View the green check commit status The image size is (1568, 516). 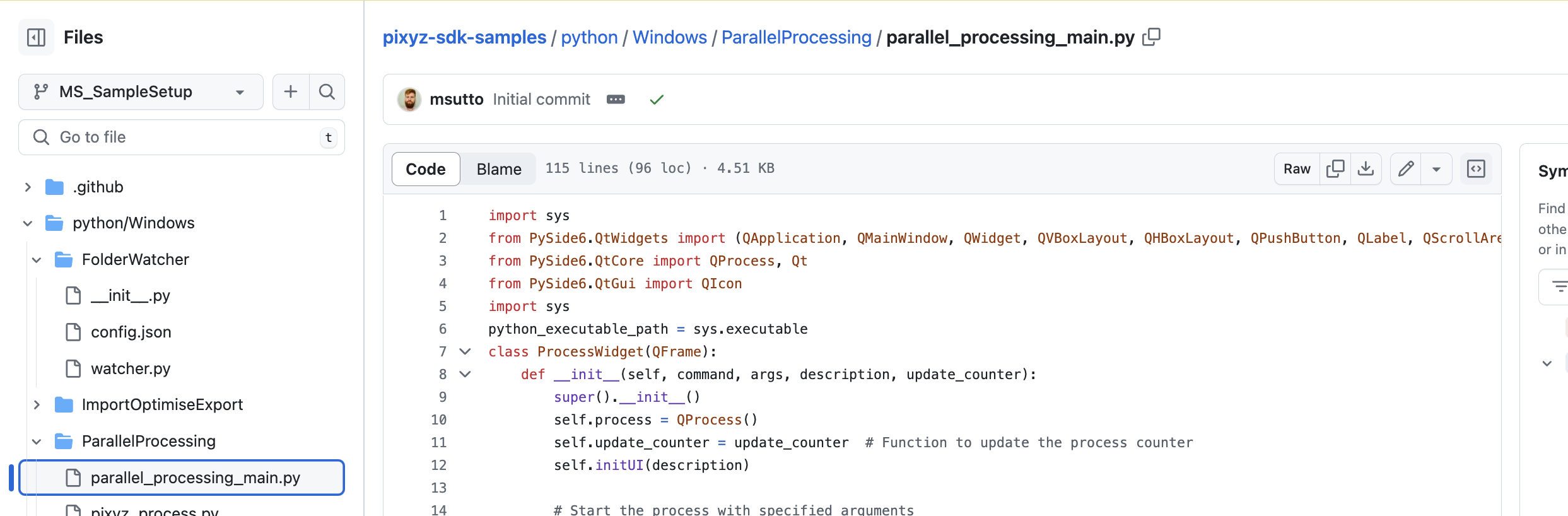657,100
